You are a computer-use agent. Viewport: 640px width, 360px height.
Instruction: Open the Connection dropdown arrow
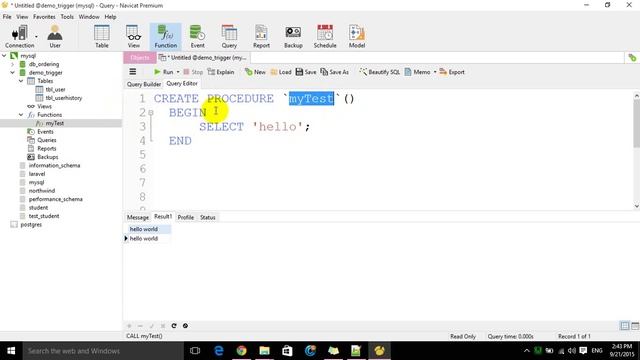(36, 37)
